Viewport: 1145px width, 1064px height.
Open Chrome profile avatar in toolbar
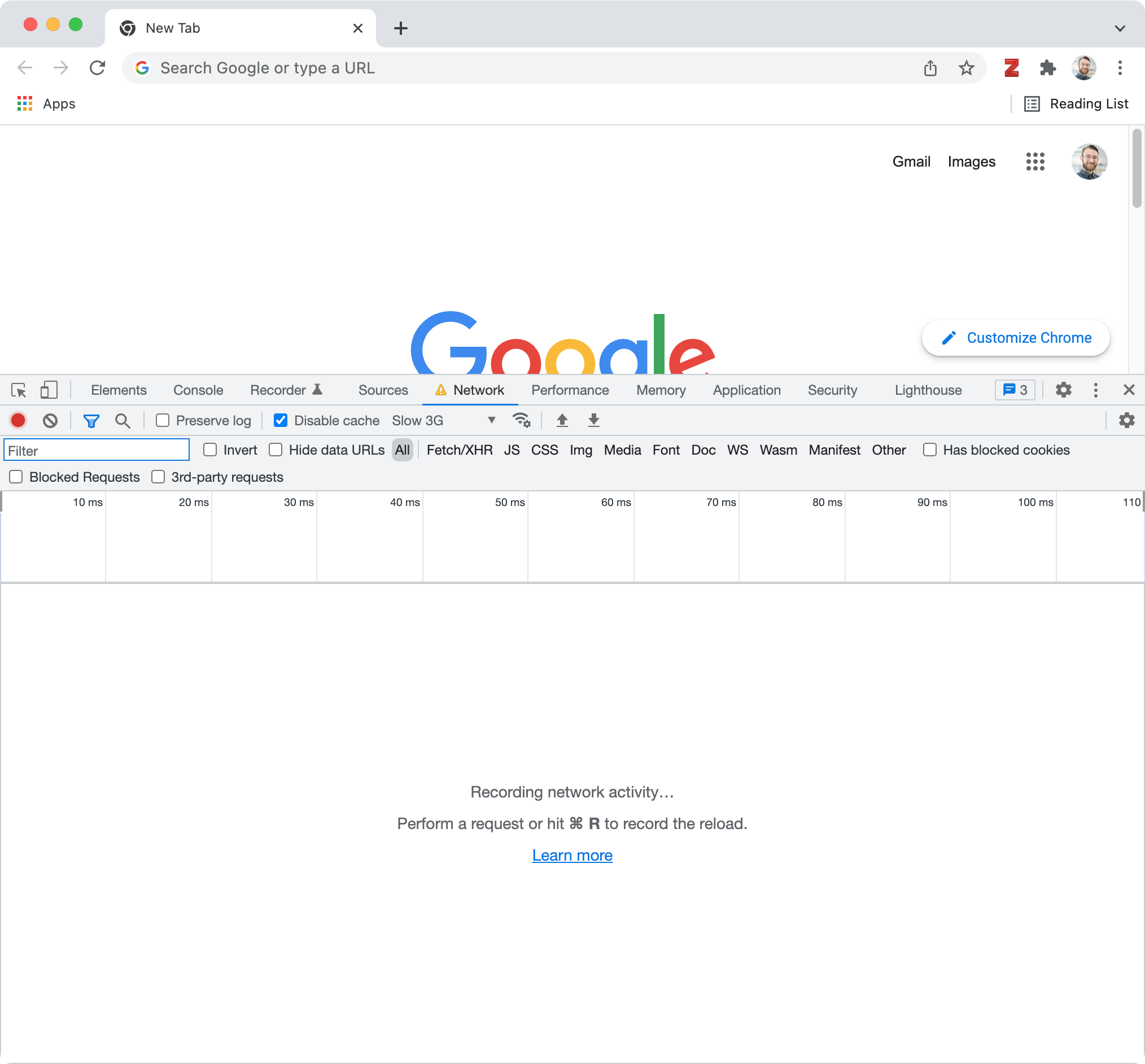coord(1083,68)
